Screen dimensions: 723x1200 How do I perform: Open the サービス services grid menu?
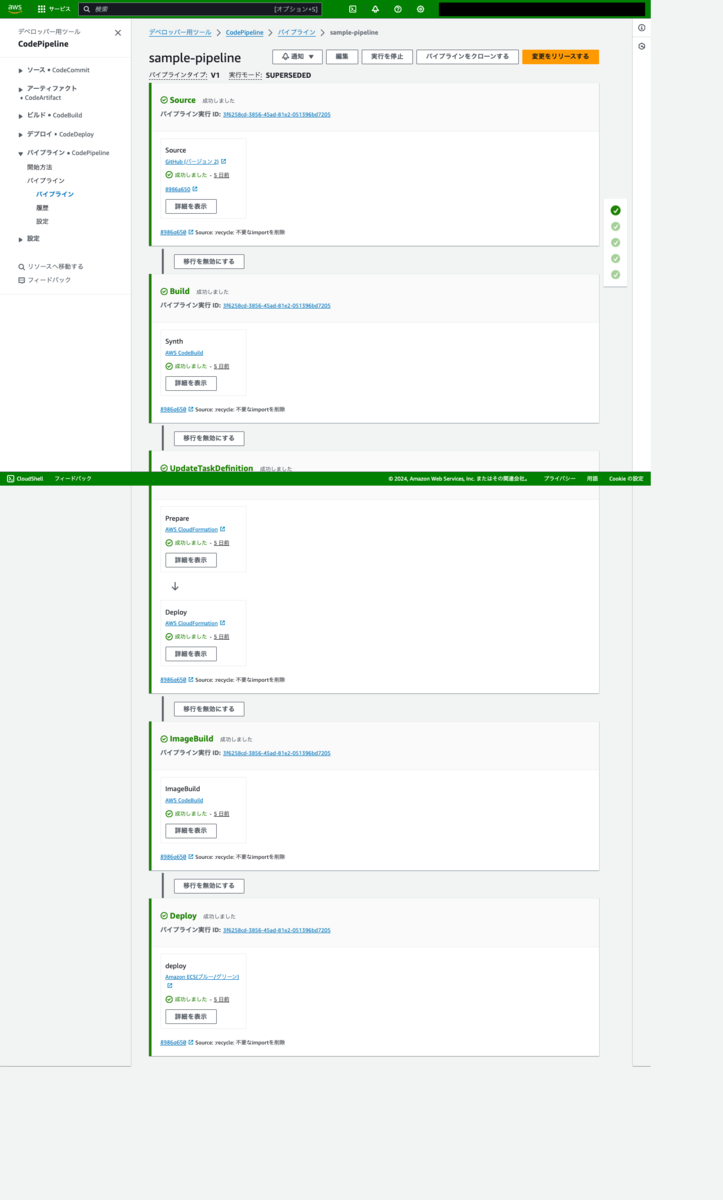54,9
